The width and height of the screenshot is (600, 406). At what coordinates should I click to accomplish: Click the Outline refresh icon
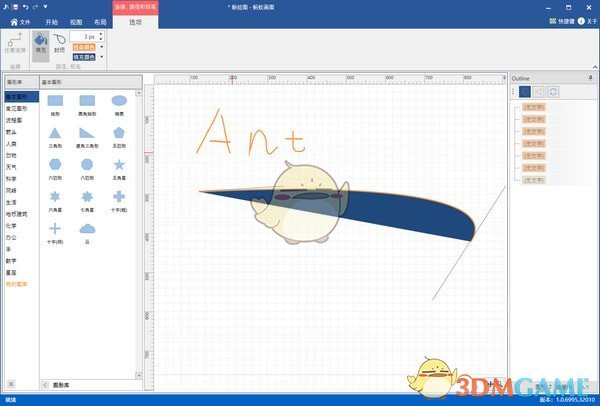click(553, 92)
